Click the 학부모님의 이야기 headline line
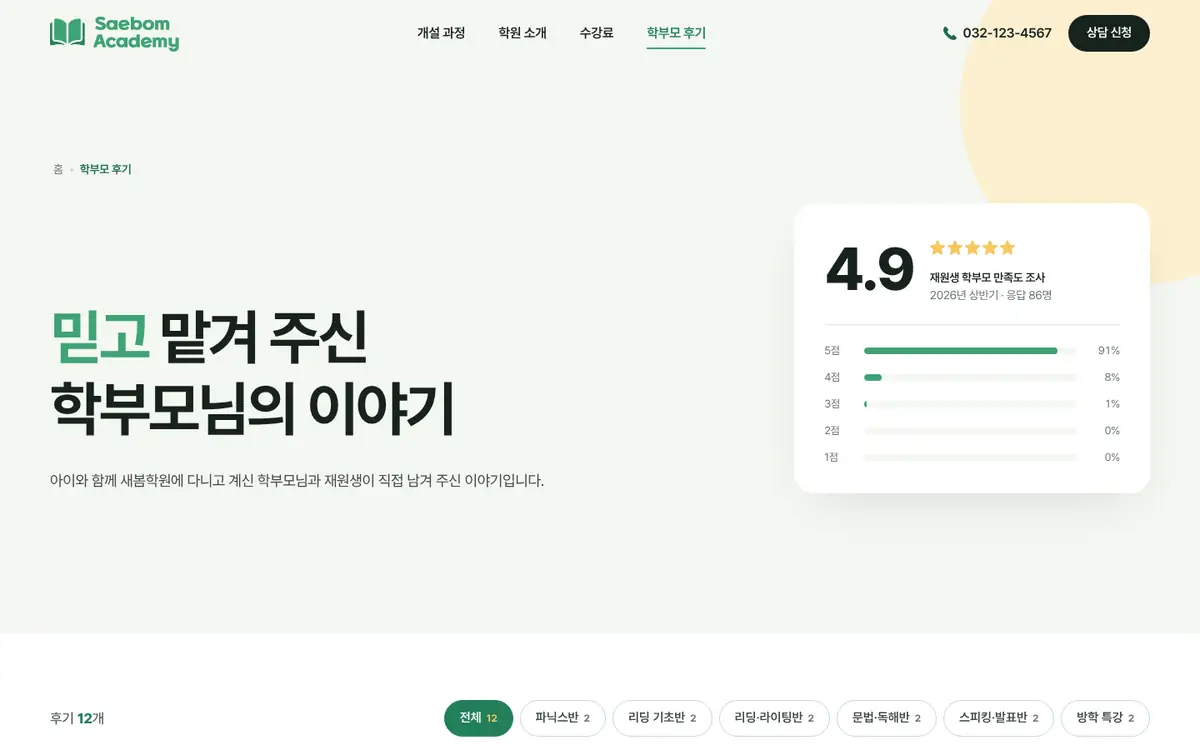This screenshot has height=750, width=1200. [252, 407]
